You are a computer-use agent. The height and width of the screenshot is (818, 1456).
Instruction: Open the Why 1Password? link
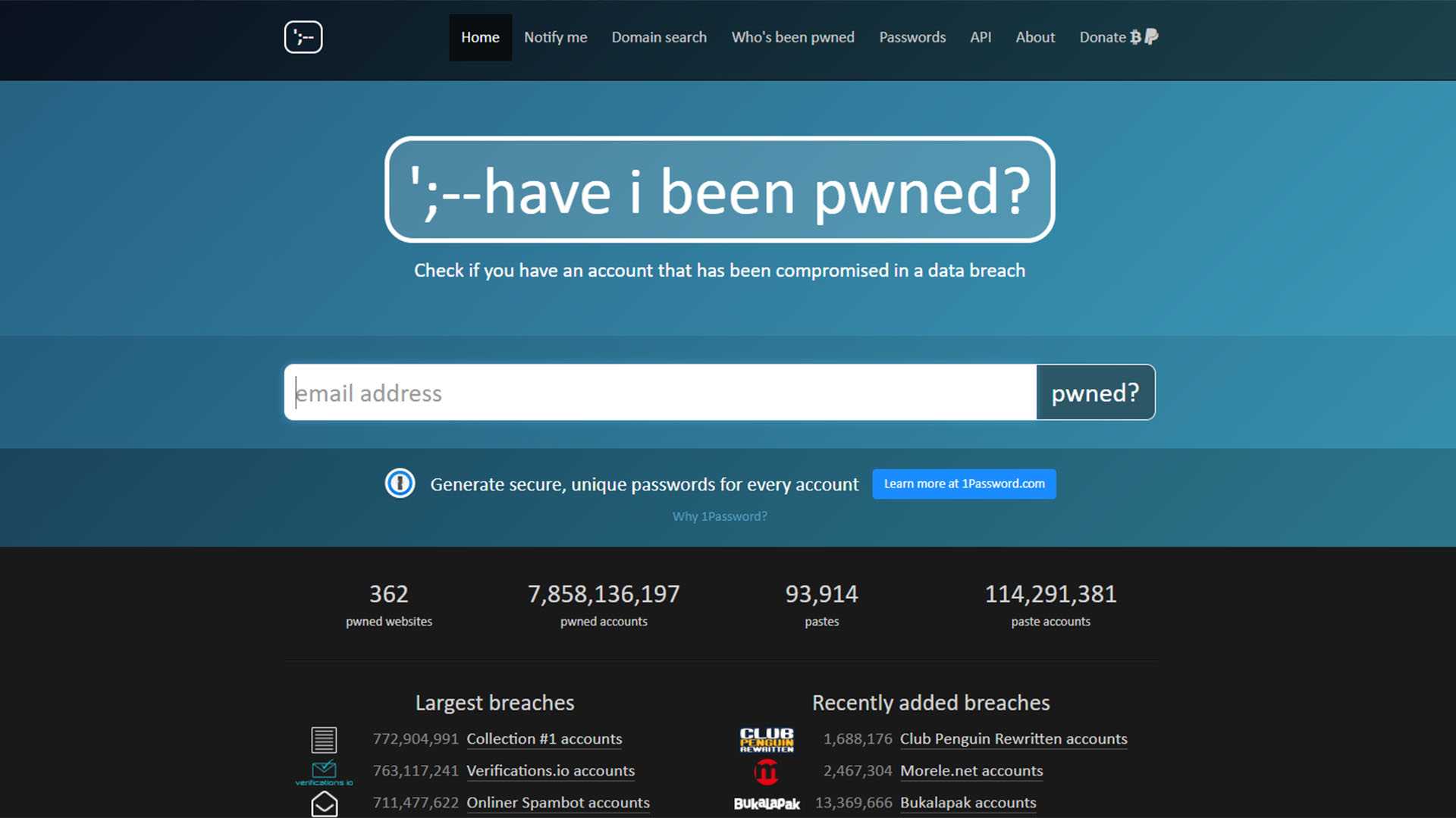(720, 516)
